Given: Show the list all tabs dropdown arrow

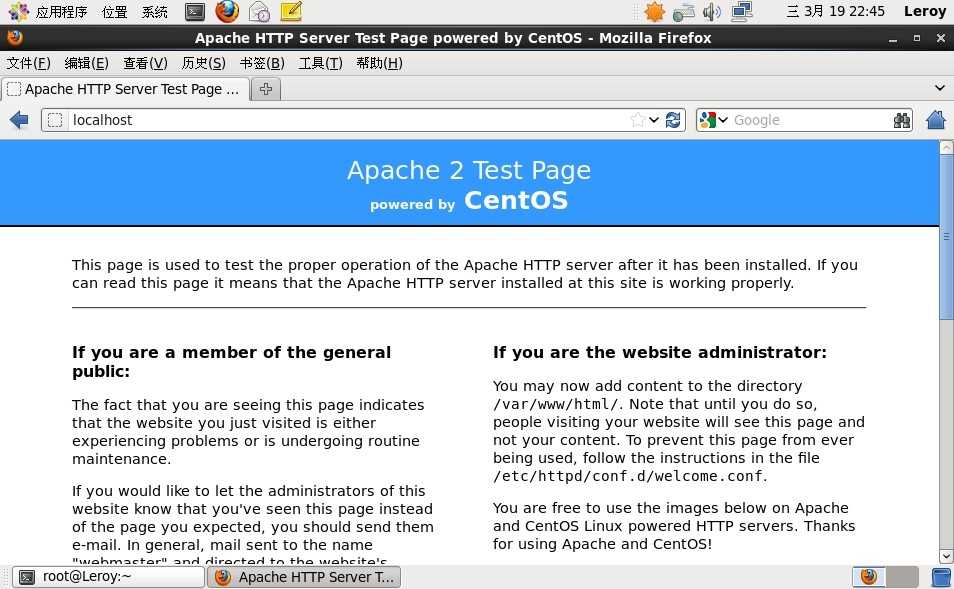Looking at the screenshot, I should 939,88.
